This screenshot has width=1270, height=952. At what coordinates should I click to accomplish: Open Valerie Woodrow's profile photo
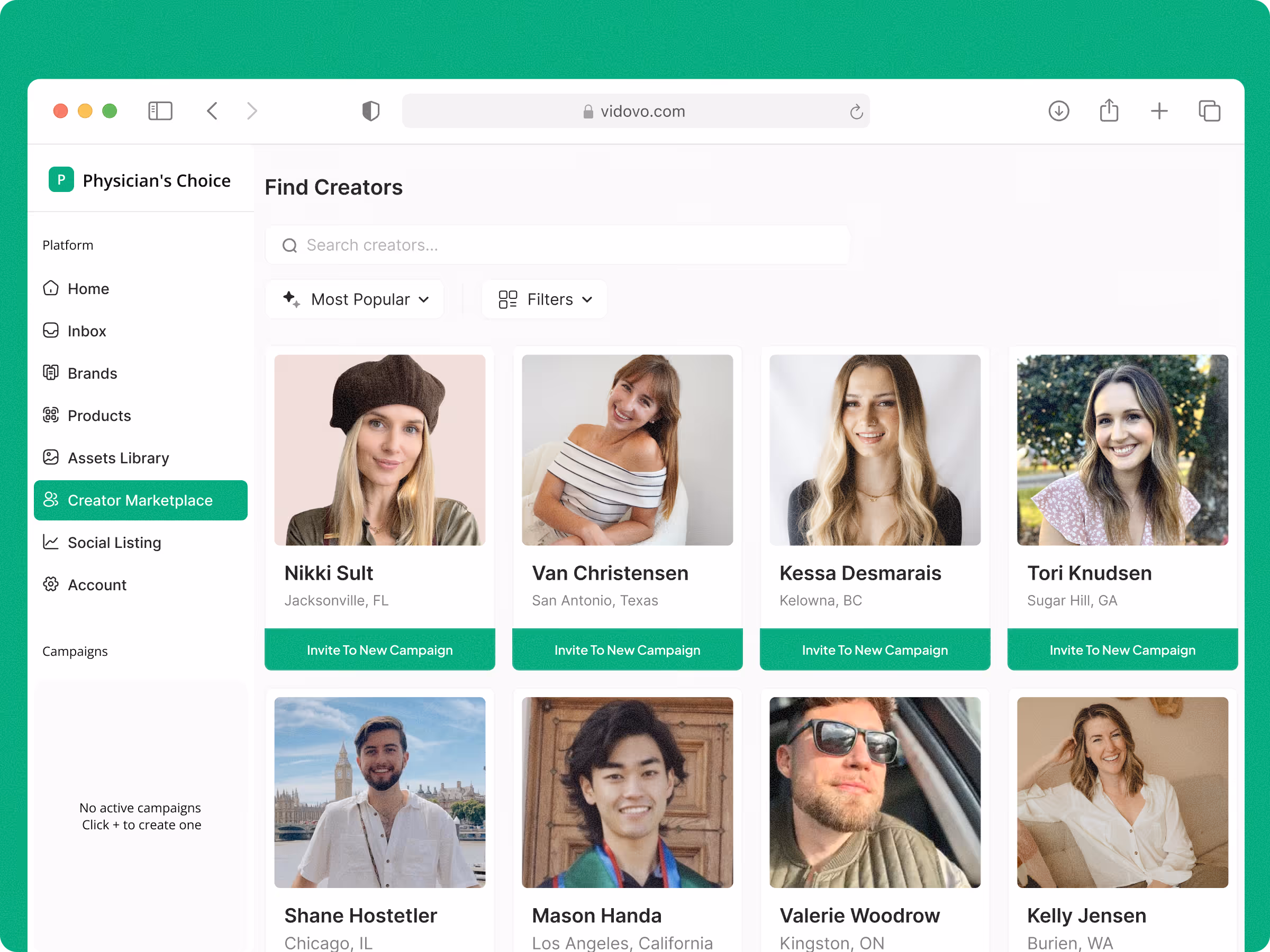pyautogui.click(x=875, y=792)
